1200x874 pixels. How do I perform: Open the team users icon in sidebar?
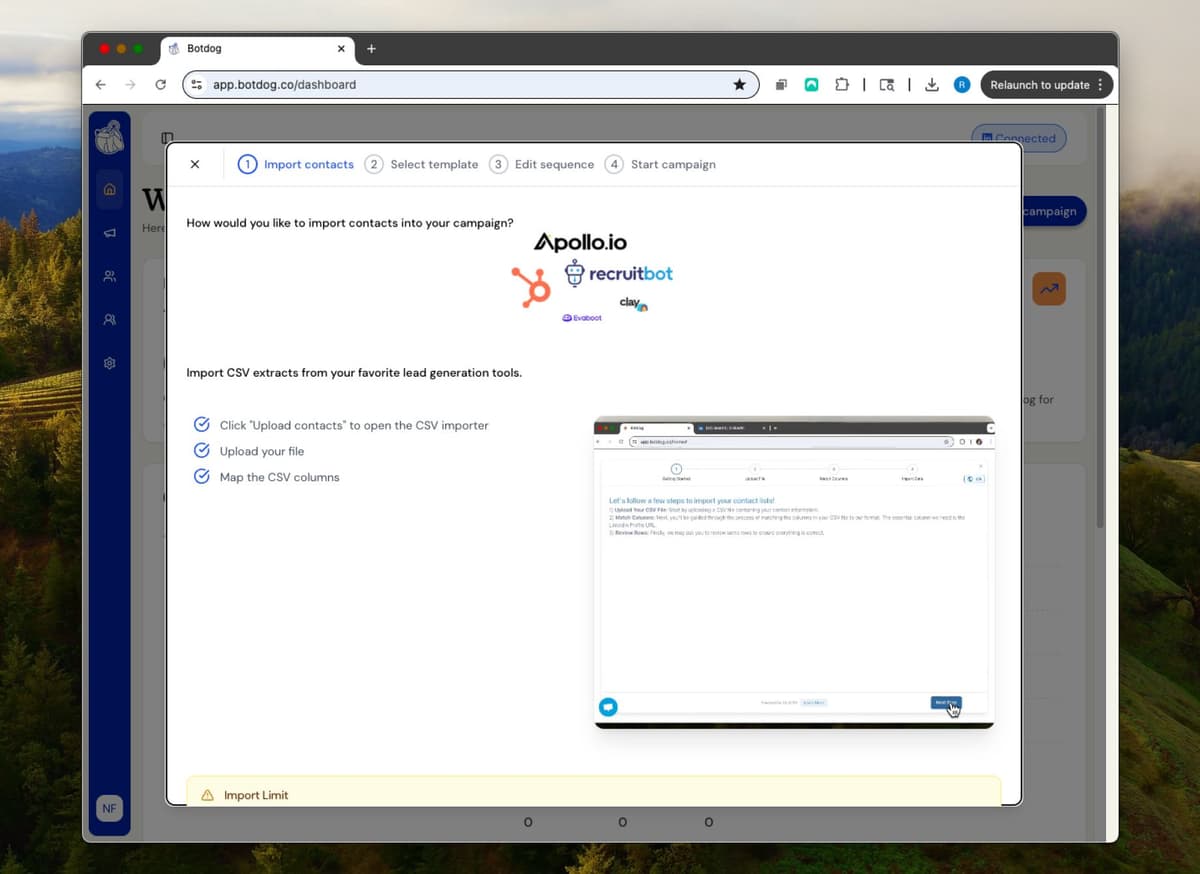(110, 320)
